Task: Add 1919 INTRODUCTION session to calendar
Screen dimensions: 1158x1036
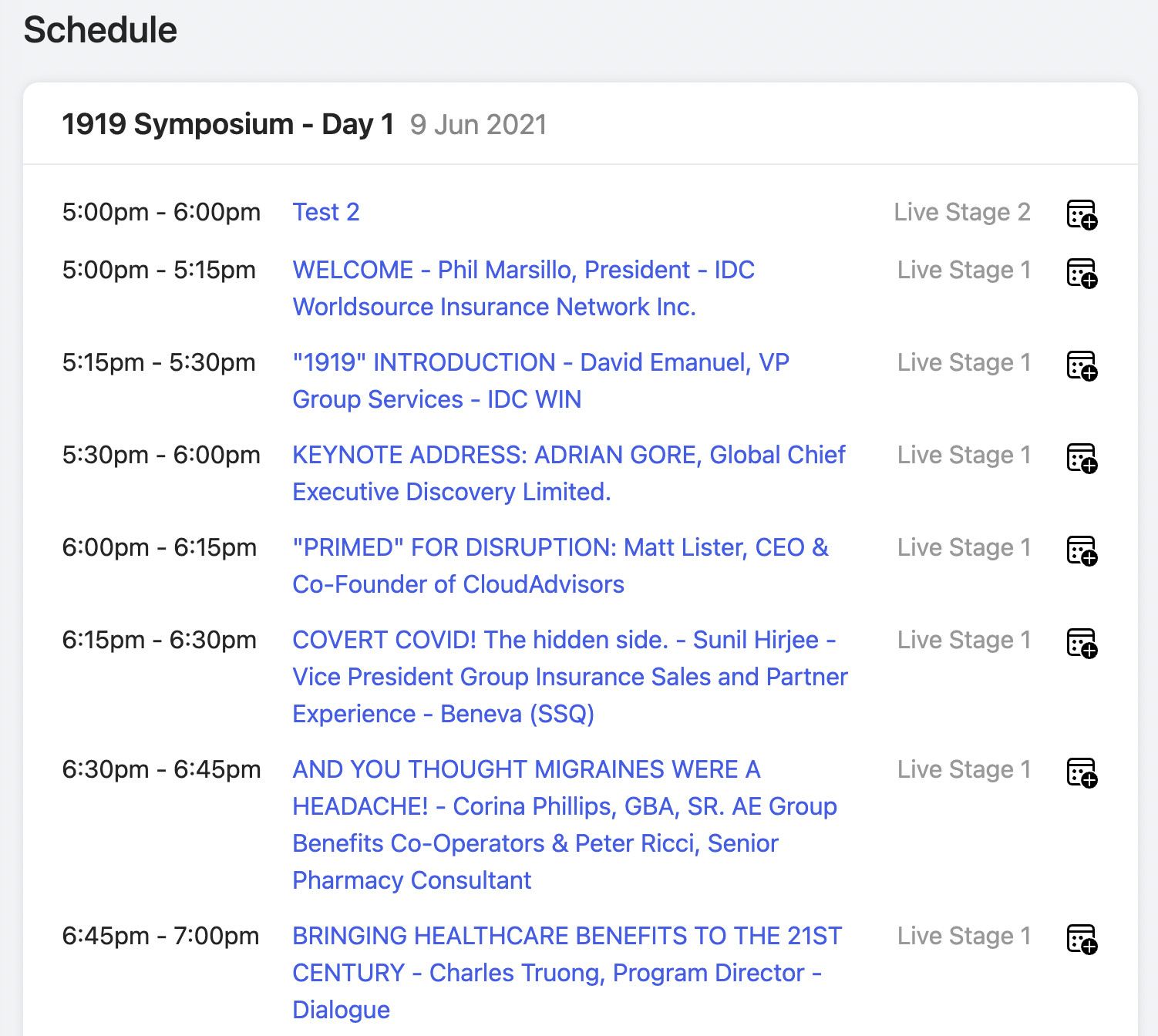Action: 1082,365
